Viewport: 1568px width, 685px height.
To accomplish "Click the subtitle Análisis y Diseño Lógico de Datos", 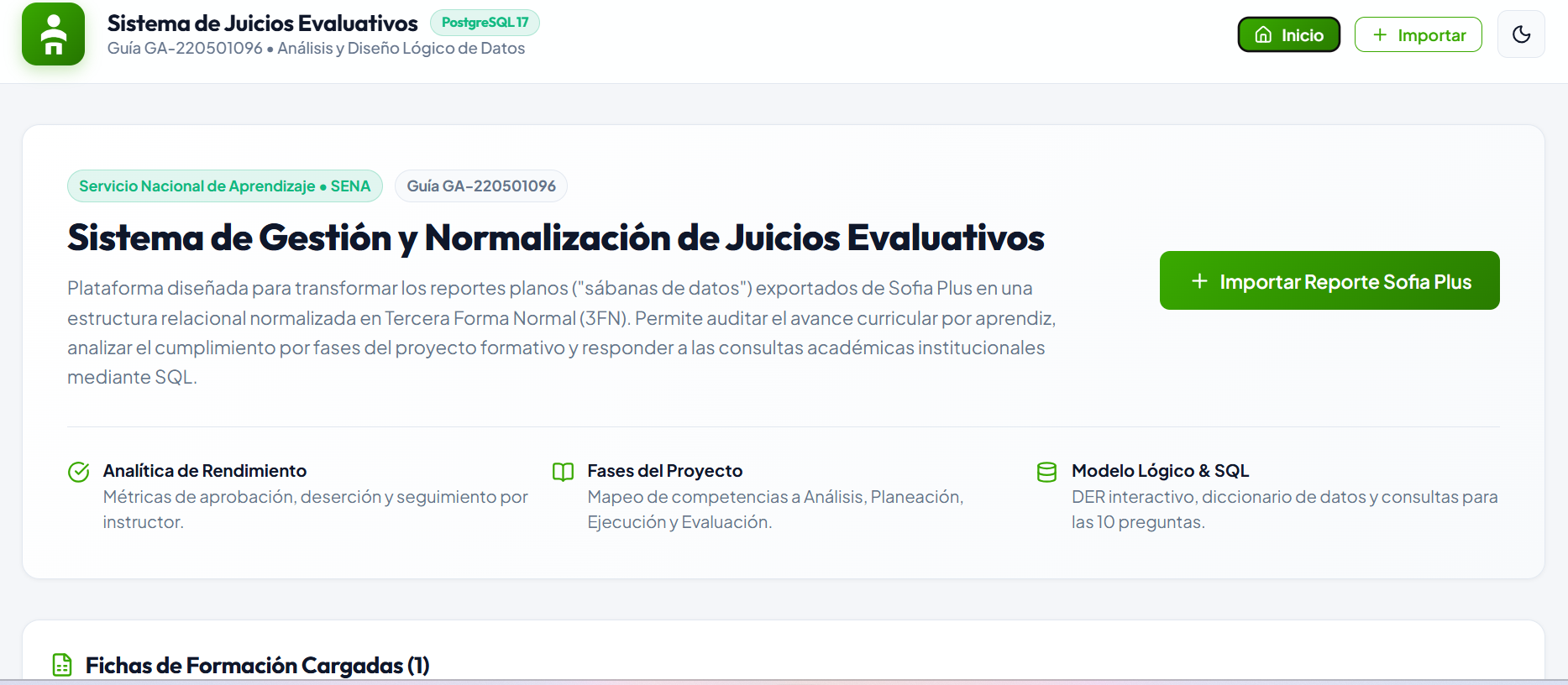I will coord(401,49).
